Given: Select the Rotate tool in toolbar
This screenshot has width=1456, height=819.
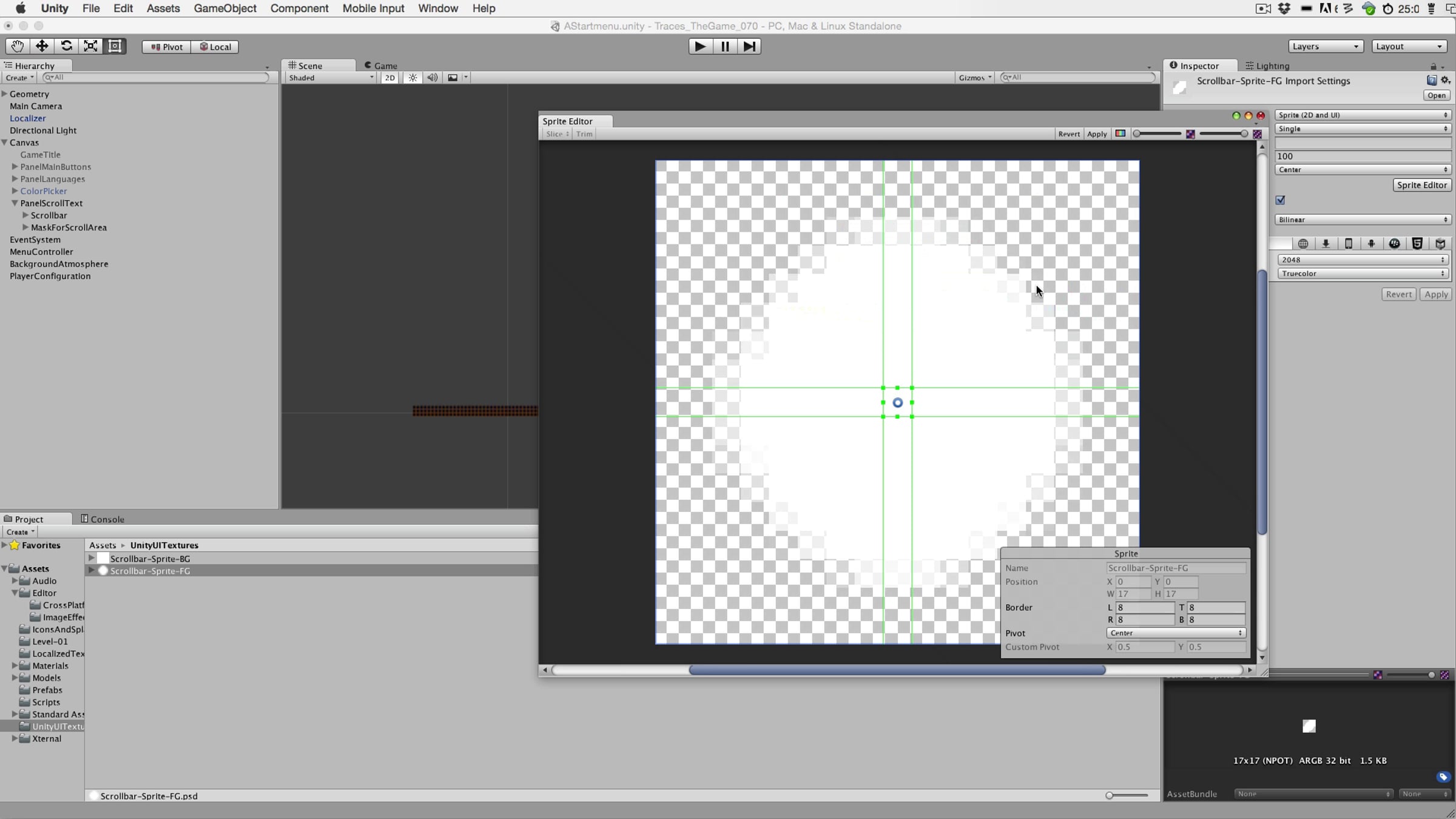Looking at the screenshot, I should (66, 46).
